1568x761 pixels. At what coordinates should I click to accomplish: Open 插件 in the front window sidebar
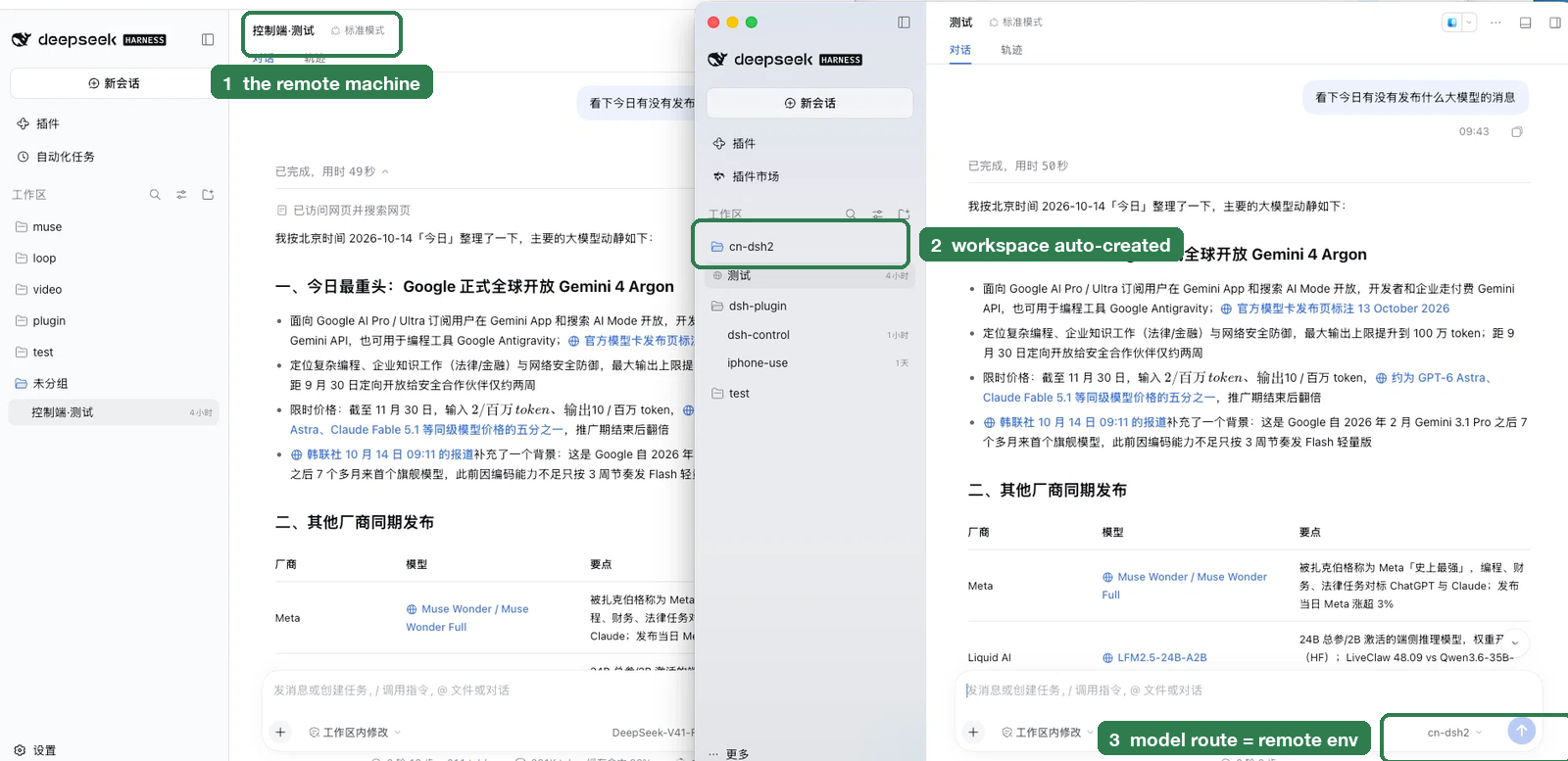point(734,143)
